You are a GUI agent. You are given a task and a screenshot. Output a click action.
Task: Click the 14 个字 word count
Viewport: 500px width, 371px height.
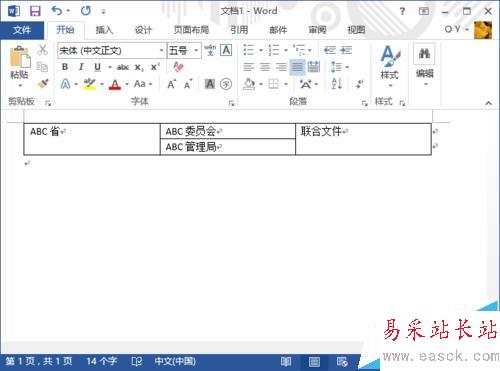pyautogui.click(x=102, y=361)
